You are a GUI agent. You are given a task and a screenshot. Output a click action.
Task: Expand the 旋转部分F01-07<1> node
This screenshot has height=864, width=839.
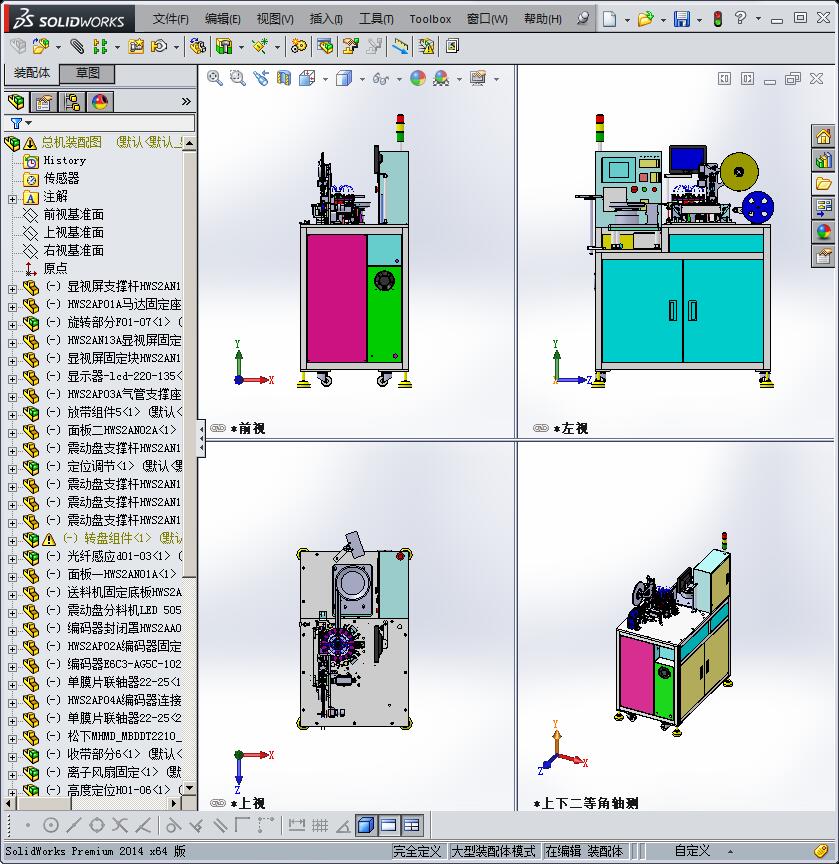pyautogui.click(x=12, y=325)
